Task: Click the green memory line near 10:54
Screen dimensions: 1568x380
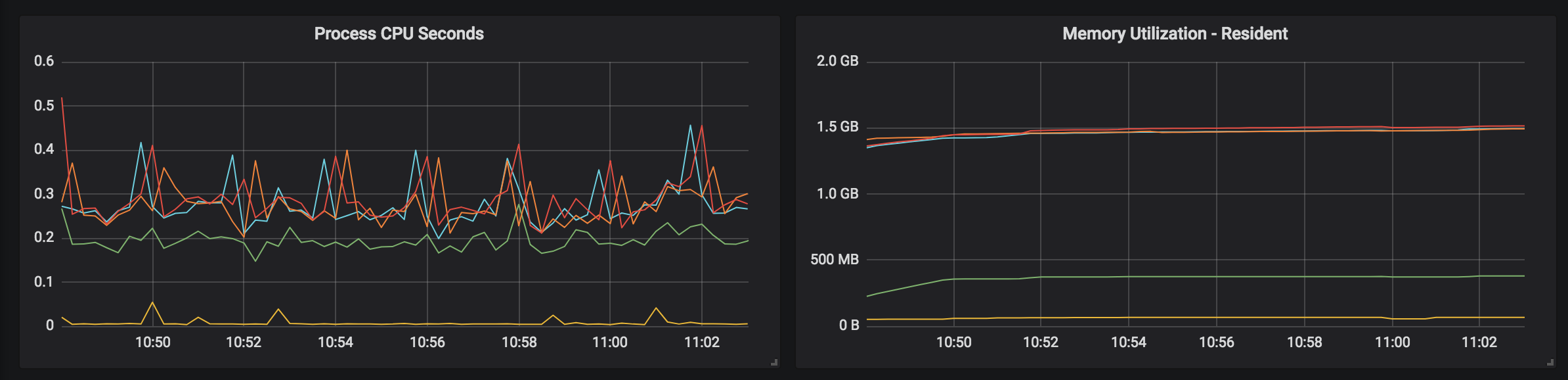Action: (1129, 277)
